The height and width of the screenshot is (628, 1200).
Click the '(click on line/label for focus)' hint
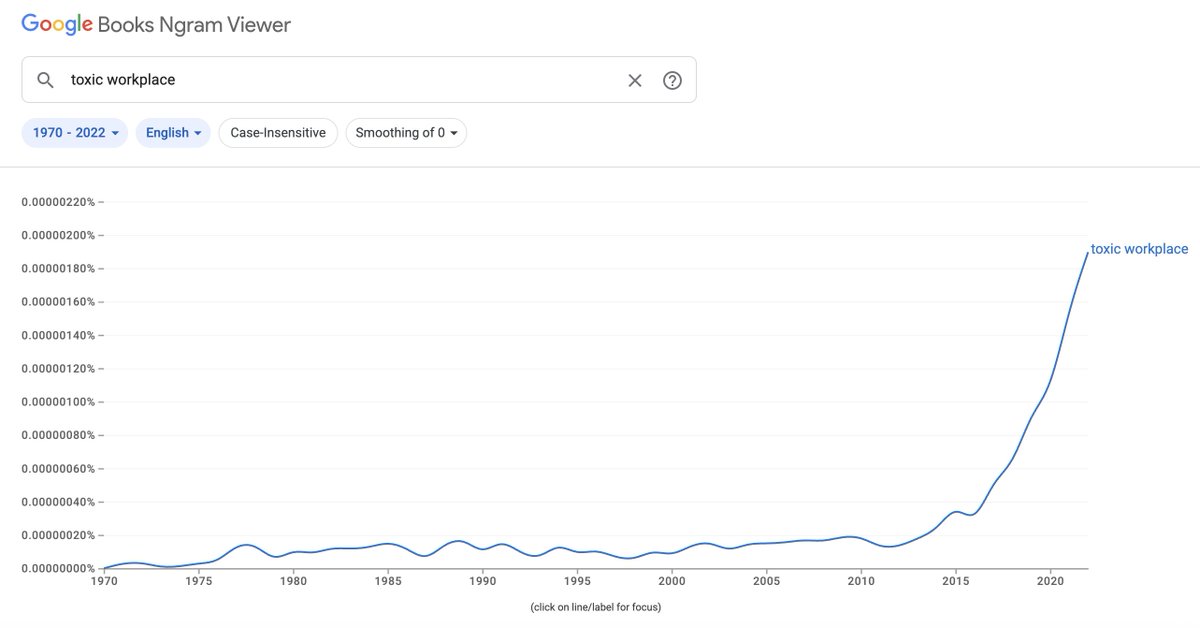pyautogui.click(x=596, y=607)
